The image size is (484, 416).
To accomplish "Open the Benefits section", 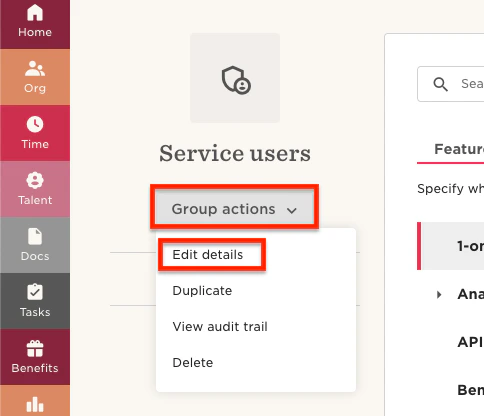I will [35, 357].
